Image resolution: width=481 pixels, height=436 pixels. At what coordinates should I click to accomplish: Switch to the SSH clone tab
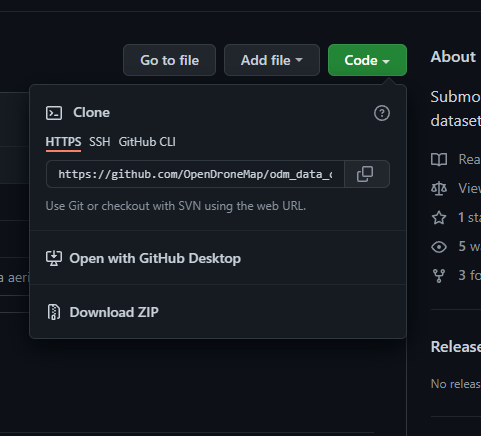[x=100, y=142]
